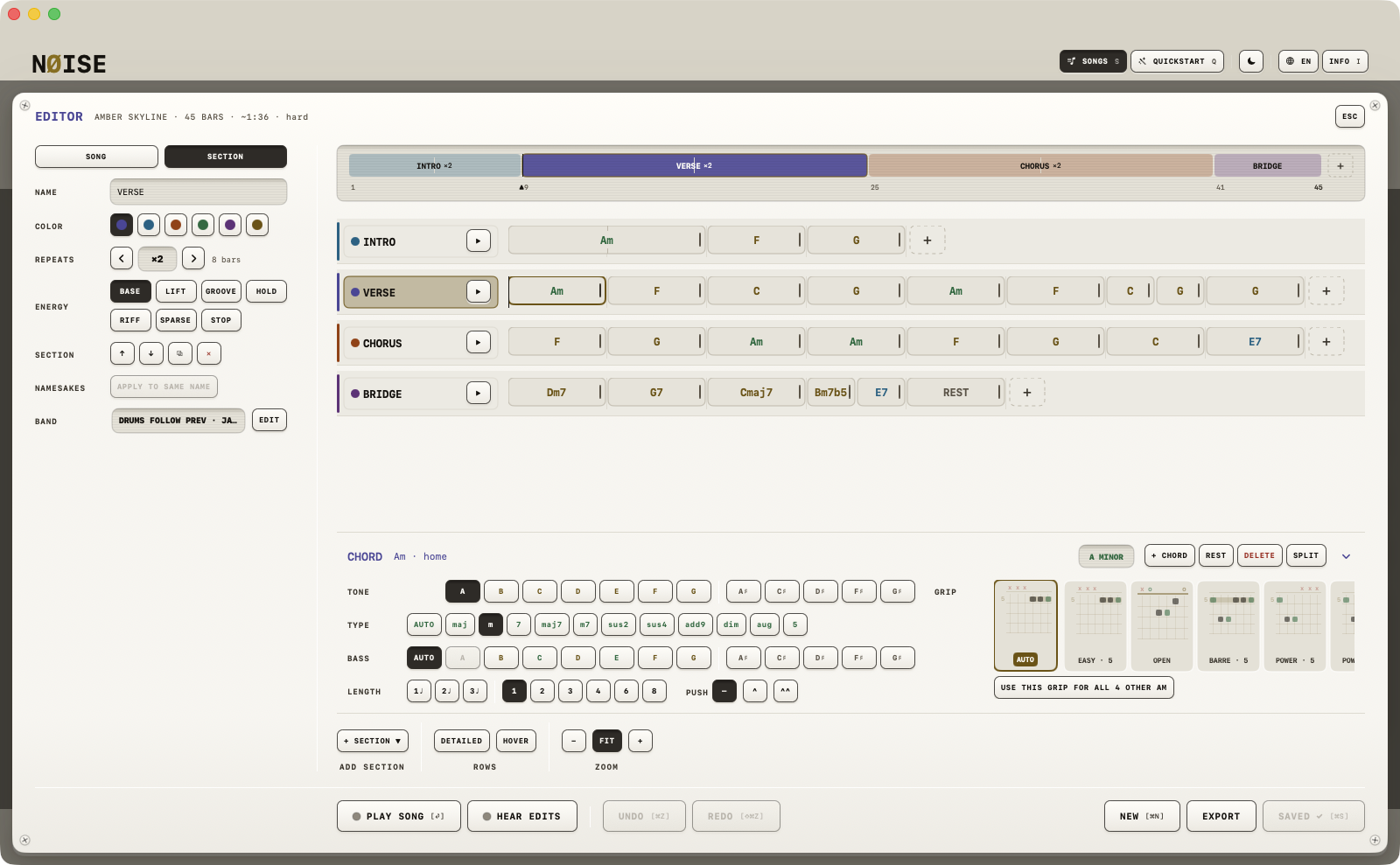
Task: Set chord length to 4
Action: point(598,691)
